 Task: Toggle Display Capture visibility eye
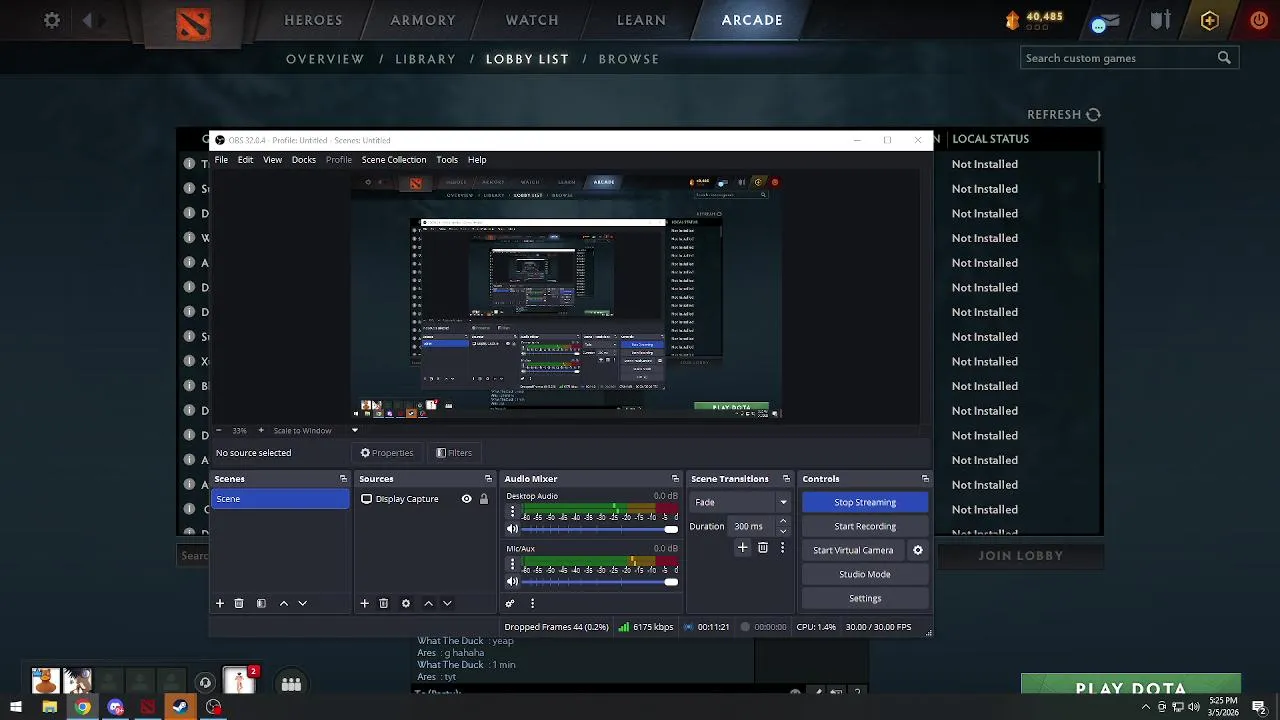point(466,499)
